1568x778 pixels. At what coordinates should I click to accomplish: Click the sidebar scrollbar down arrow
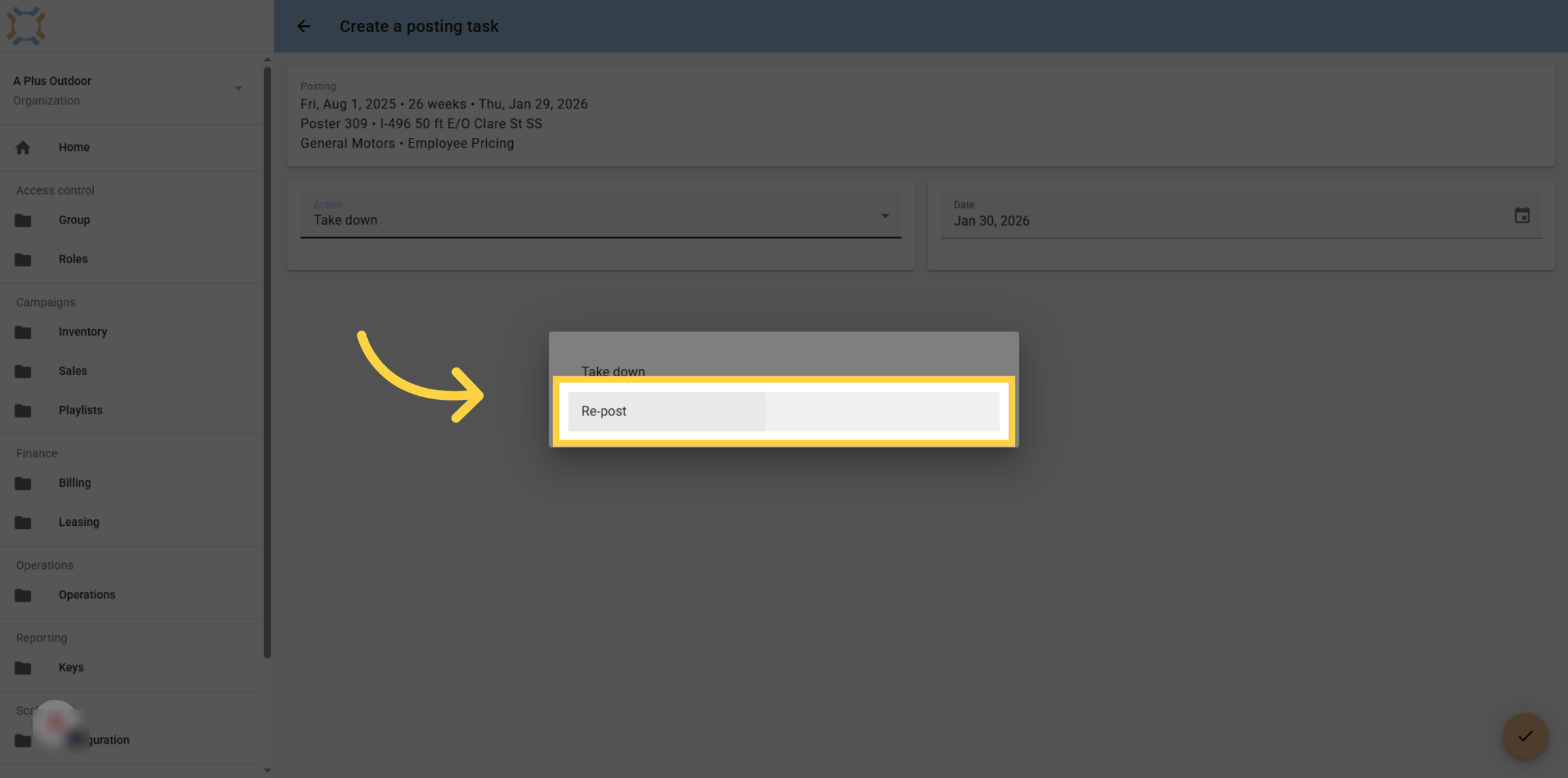coord(267,770)
